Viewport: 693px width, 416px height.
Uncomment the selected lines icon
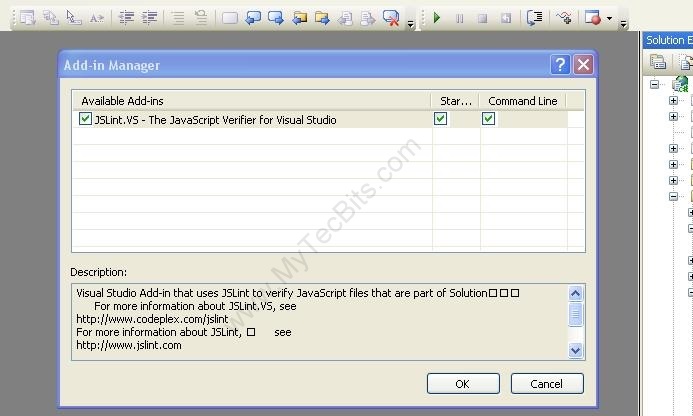point(201,18)
